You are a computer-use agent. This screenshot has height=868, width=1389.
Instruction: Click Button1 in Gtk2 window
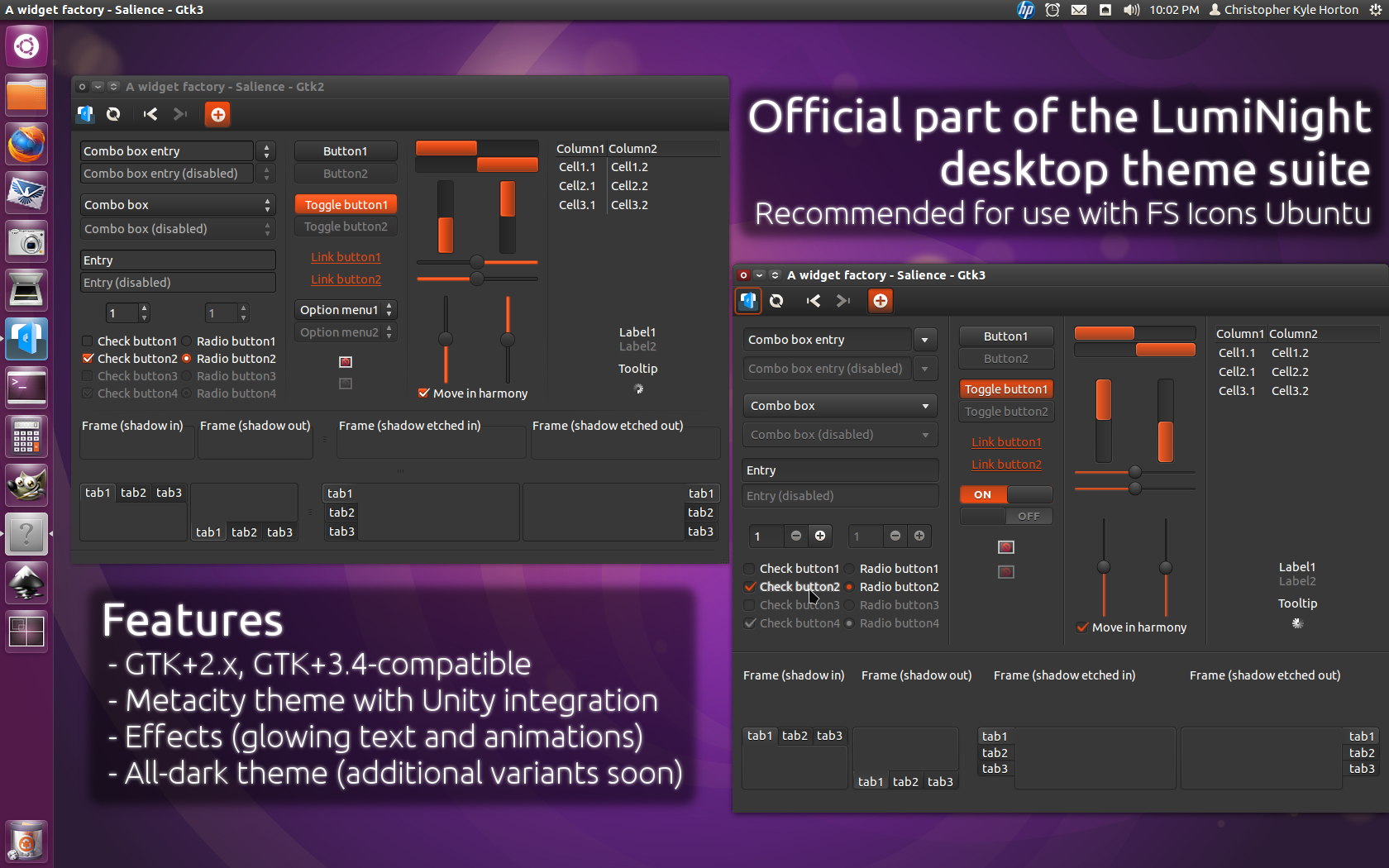[346, 151]
